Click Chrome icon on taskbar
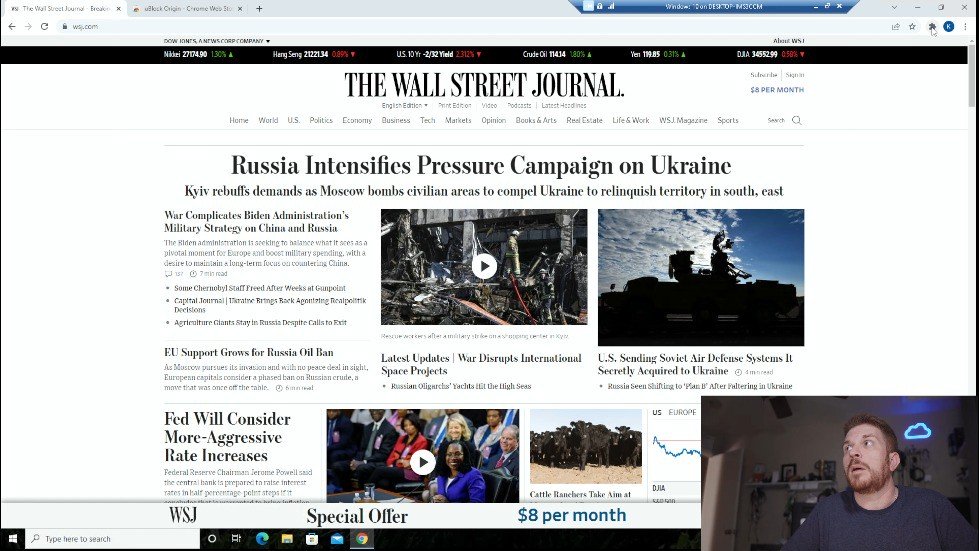This screenshot has height=551, width=979. pos(362,539)
